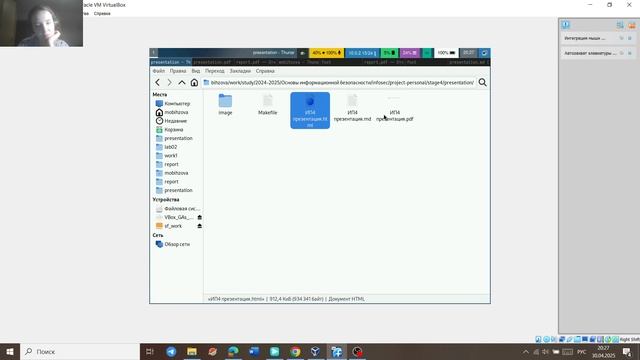Screen dimensions: 640x360
Task: Open Microsoft Edge from the taskbar
Action: [233, 351]
